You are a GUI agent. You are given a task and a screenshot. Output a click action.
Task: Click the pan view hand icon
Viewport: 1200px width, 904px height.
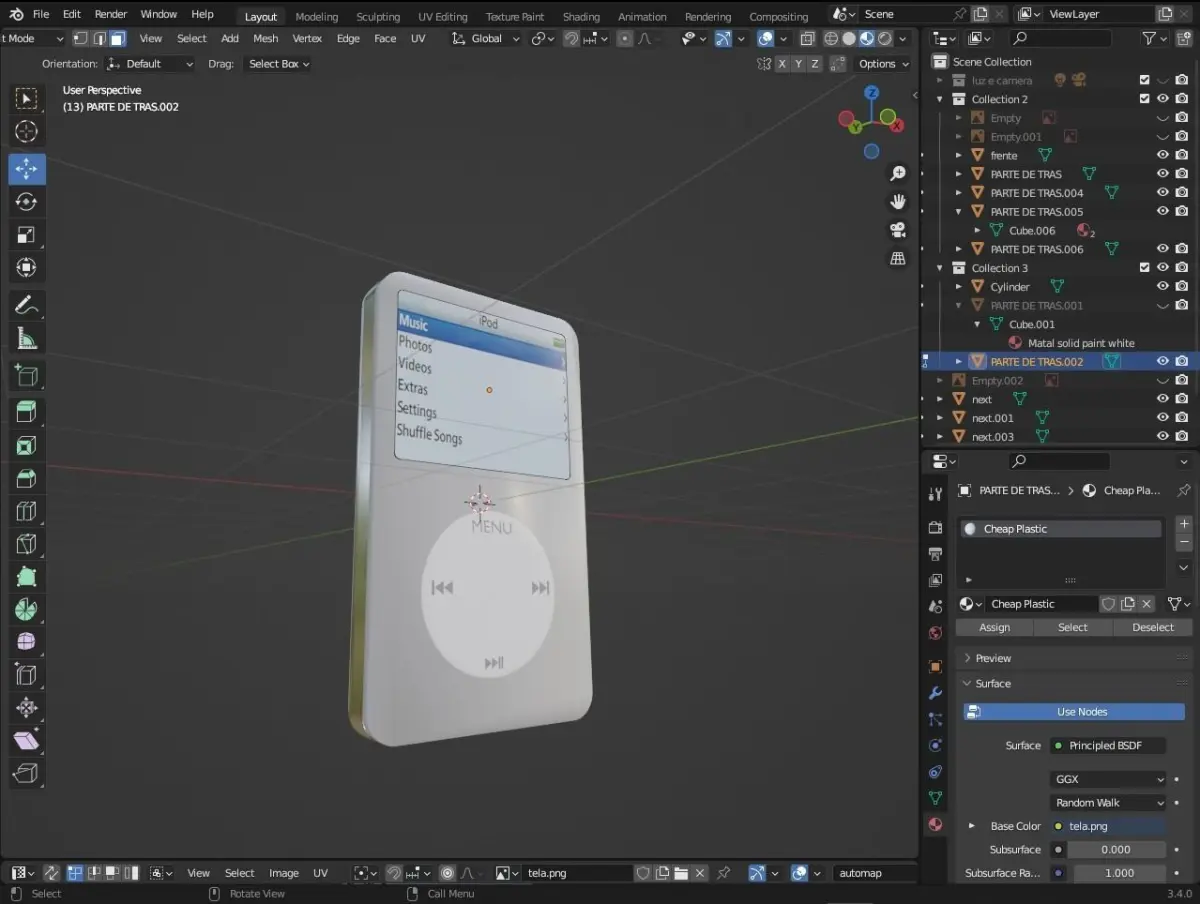(898, 202)
